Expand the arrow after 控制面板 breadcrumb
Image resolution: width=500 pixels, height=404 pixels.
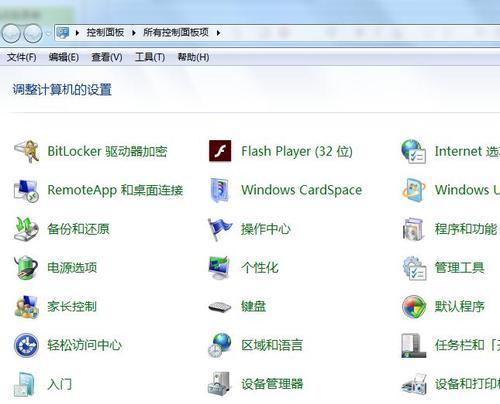click(x=134, y=33)
